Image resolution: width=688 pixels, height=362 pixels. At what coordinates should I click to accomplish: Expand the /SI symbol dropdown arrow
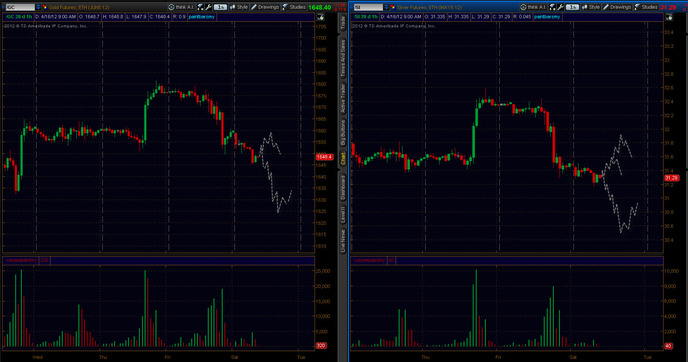click(387, 7)
